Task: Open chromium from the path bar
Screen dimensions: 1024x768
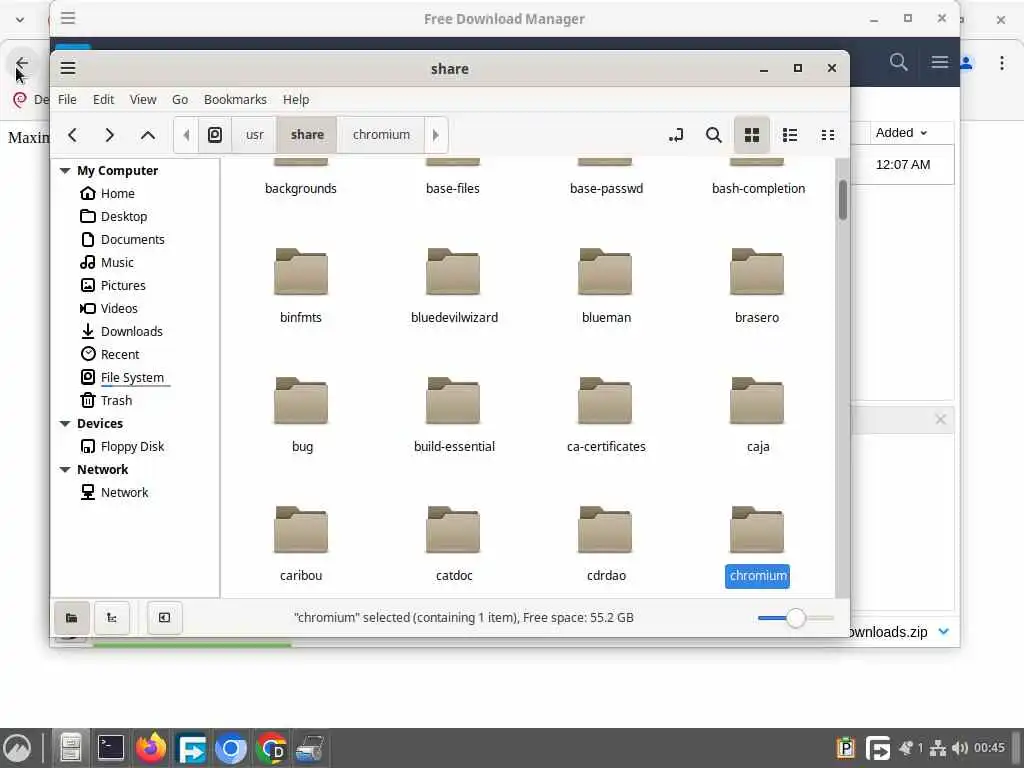Action: (x=381, y=135)
